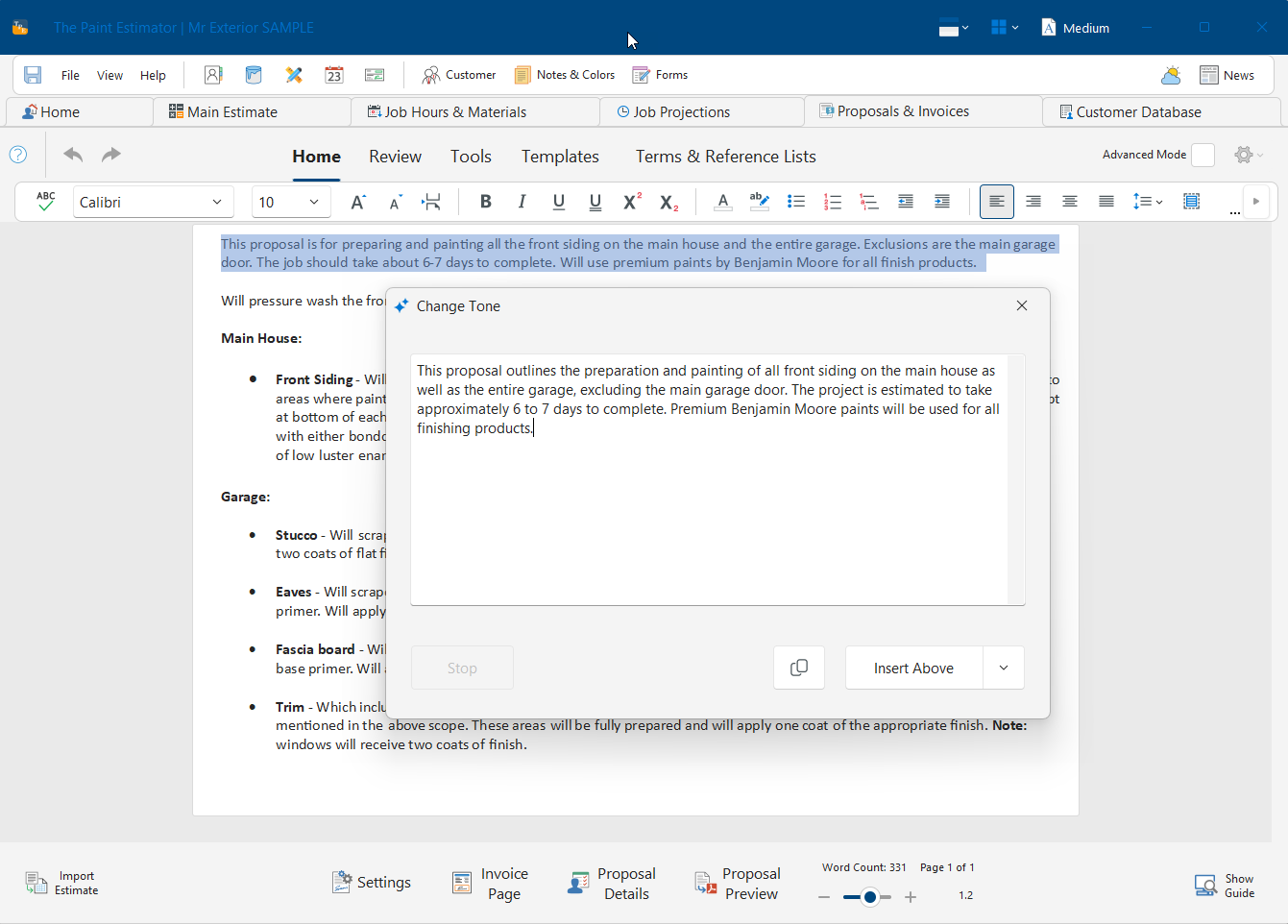1288x924 pixels.
Task: Open Proposal Preview
Action: [x=738, y=884]
